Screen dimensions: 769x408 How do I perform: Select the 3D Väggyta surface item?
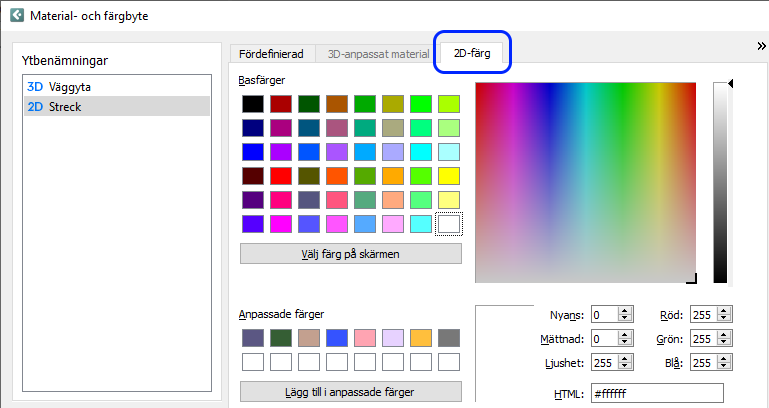70,87
